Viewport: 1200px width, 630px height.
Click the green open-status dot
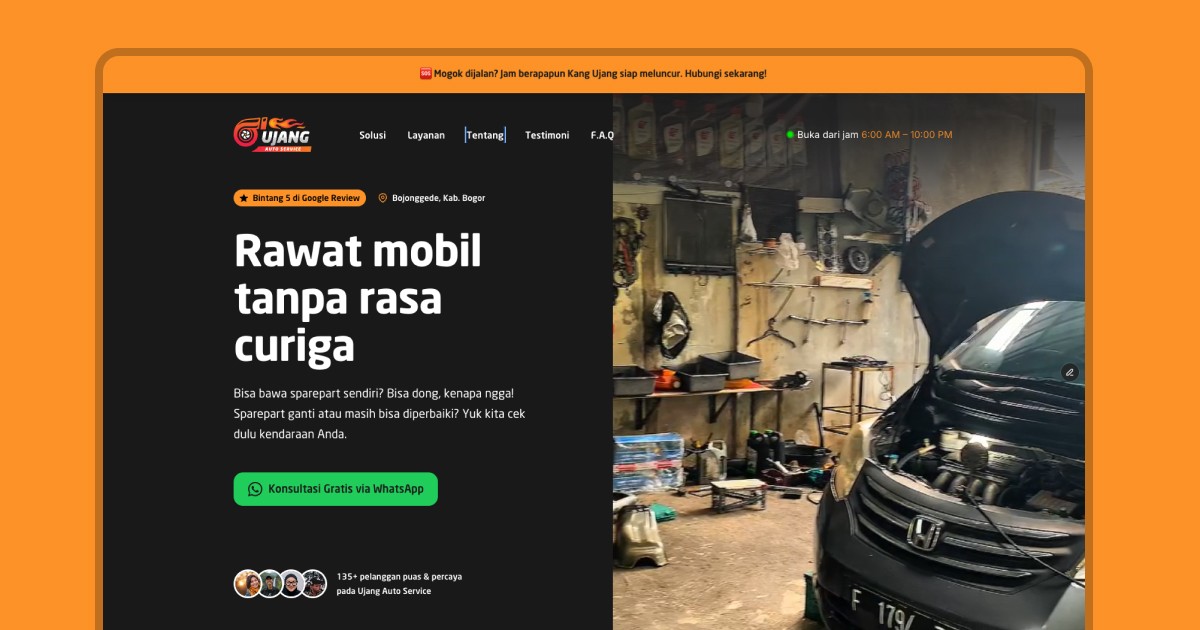point(790,134)
